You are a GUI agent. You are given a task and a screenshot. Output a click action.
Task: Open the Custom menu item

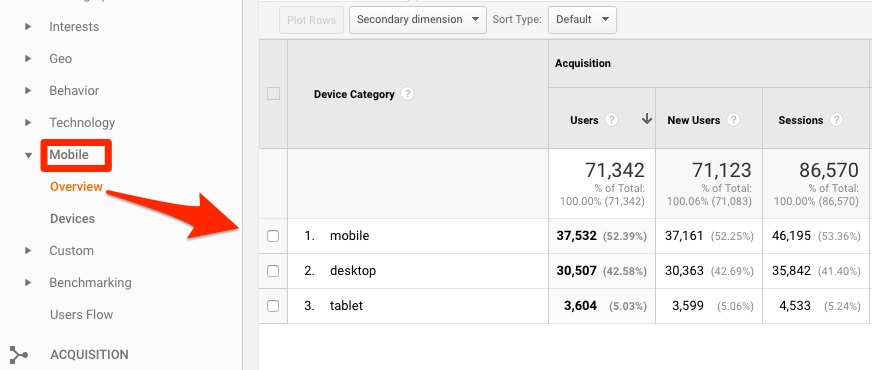point(71,250)
